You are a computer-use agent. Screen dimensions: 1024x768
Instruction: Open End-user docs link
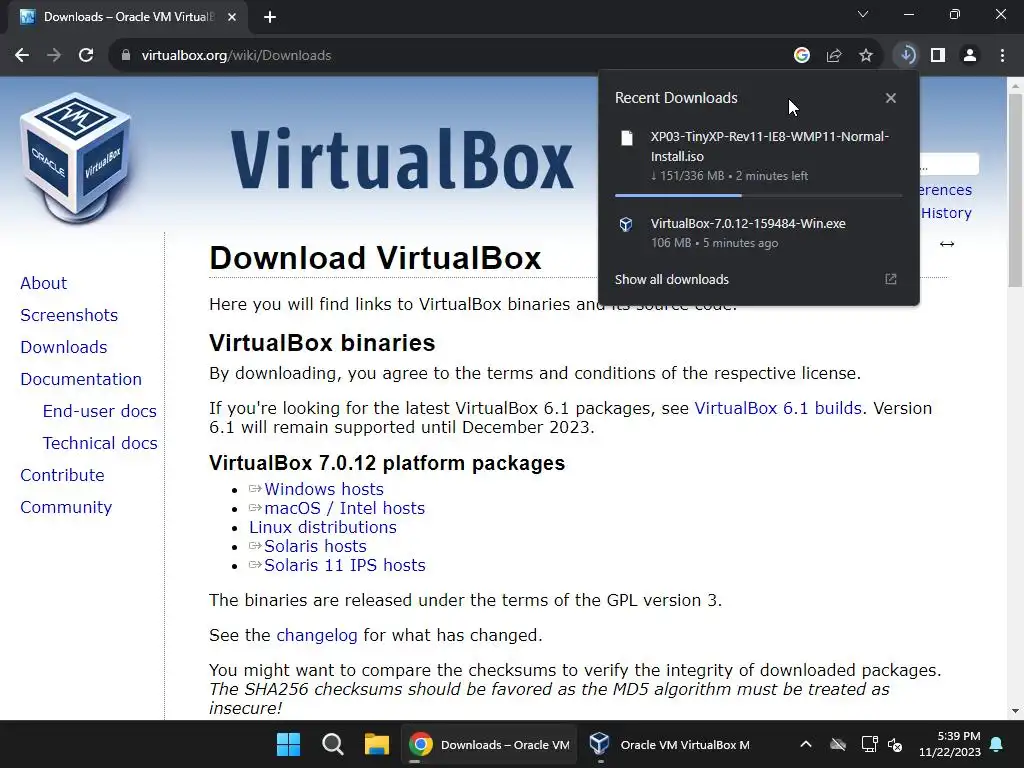[x=99, y=411]
